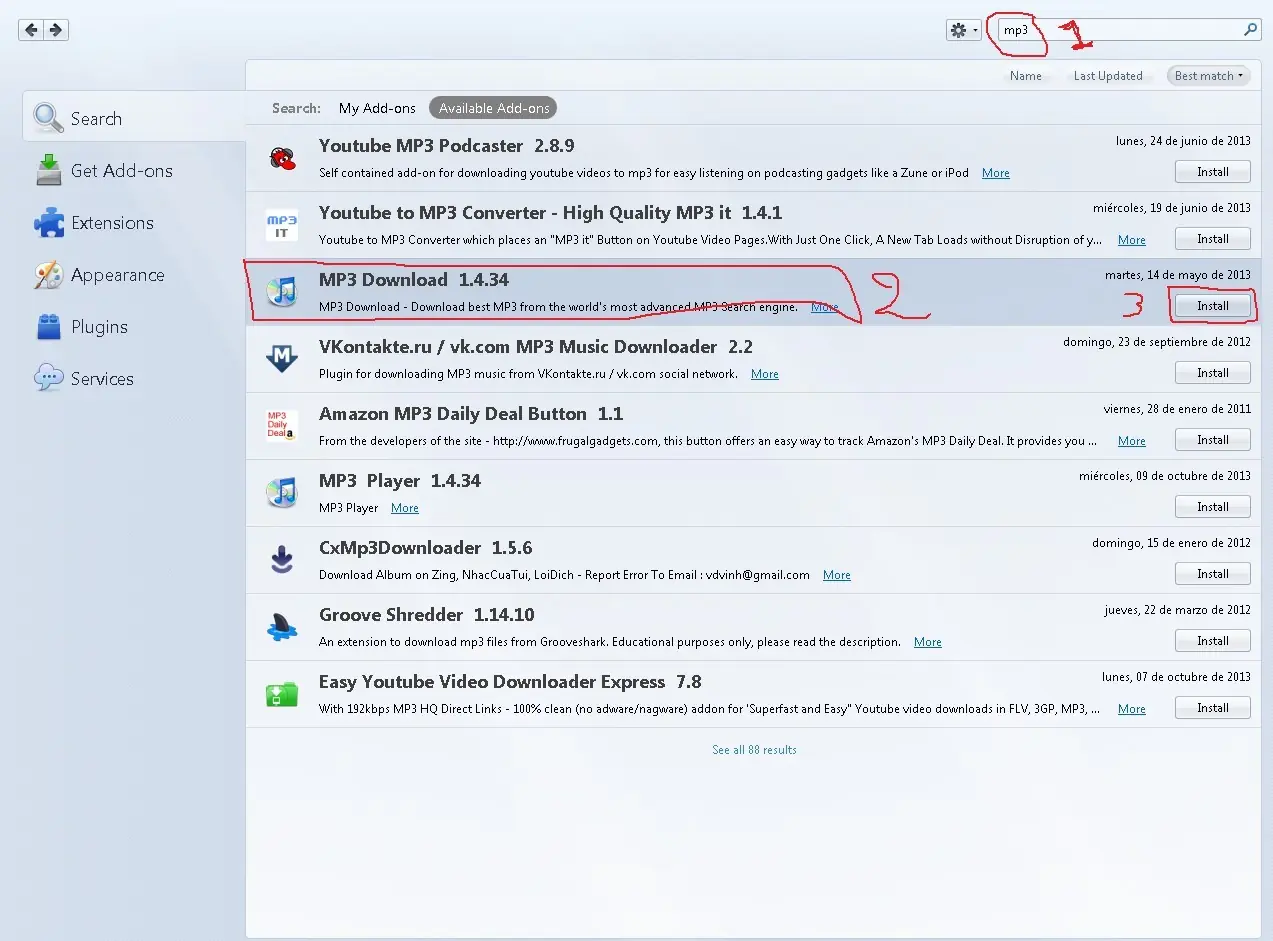Install Groove Shredder
The height and width of the screenshot is (941, 1273).
(1212, 641)
